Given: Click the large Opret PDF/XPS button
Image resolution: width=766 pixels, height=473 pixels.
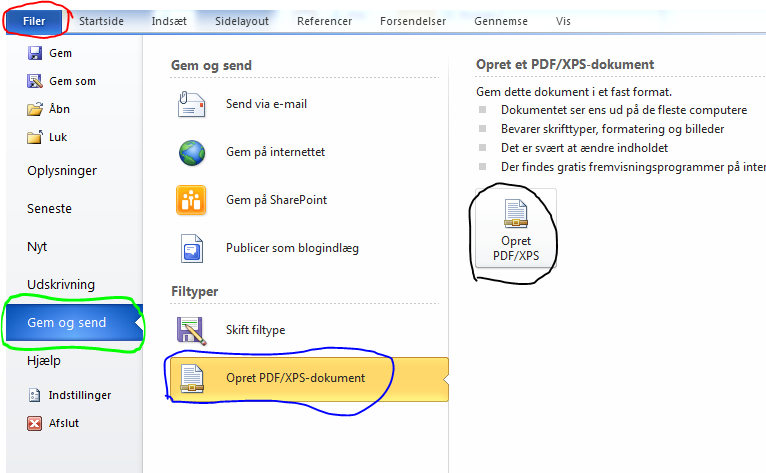Looking at the screenshot, I should (516, 228).
